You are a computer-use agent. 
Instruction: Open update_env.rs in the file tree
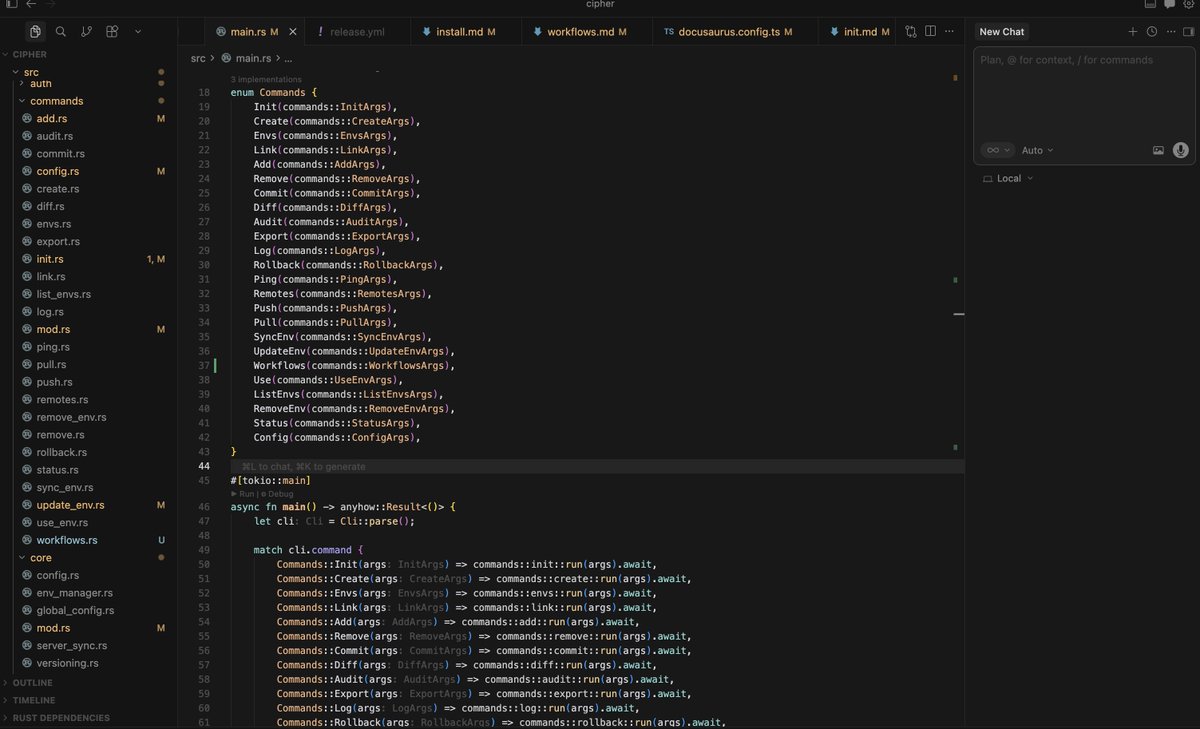(x=70, y=505)
